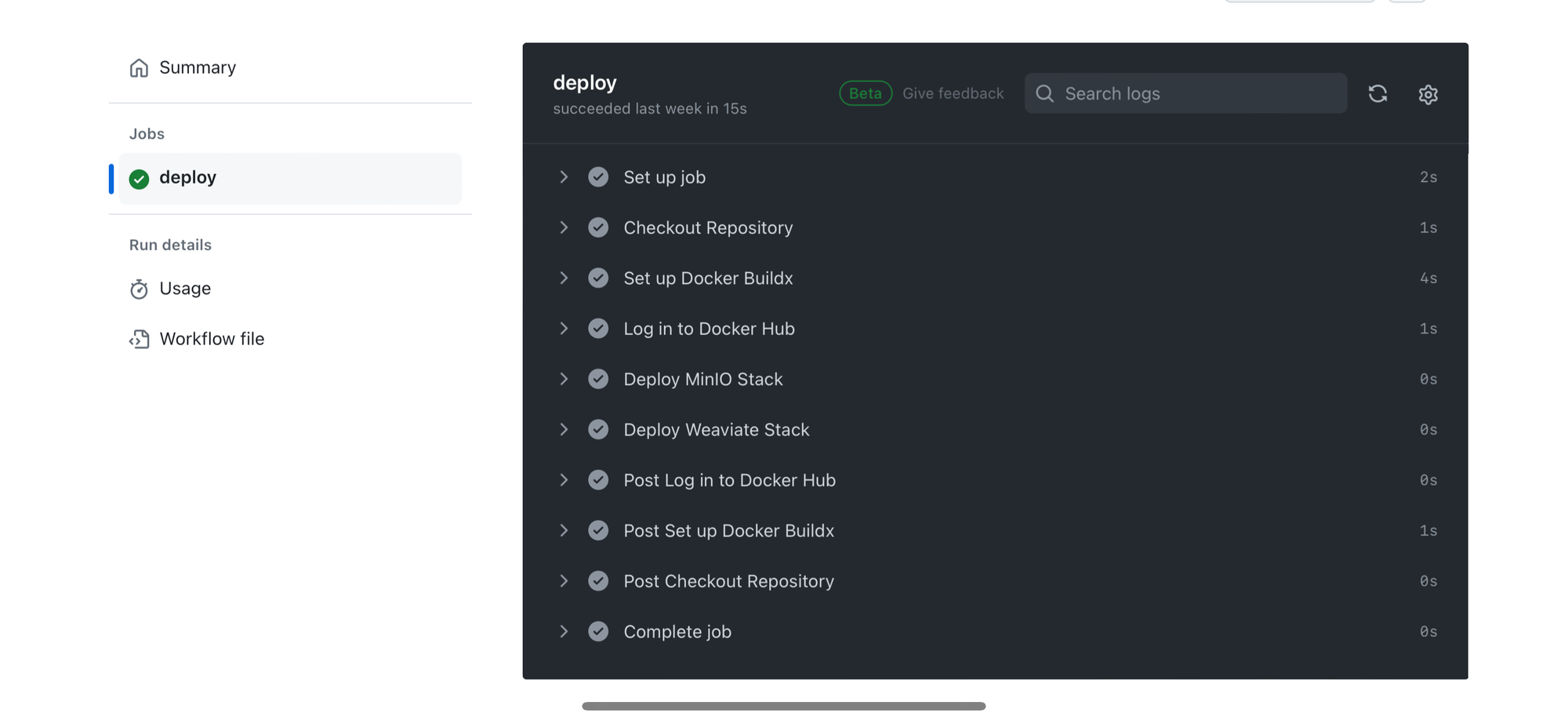1568x724 pixels.
Task: Click the green deploy success icon
Action: coord(139,179)
